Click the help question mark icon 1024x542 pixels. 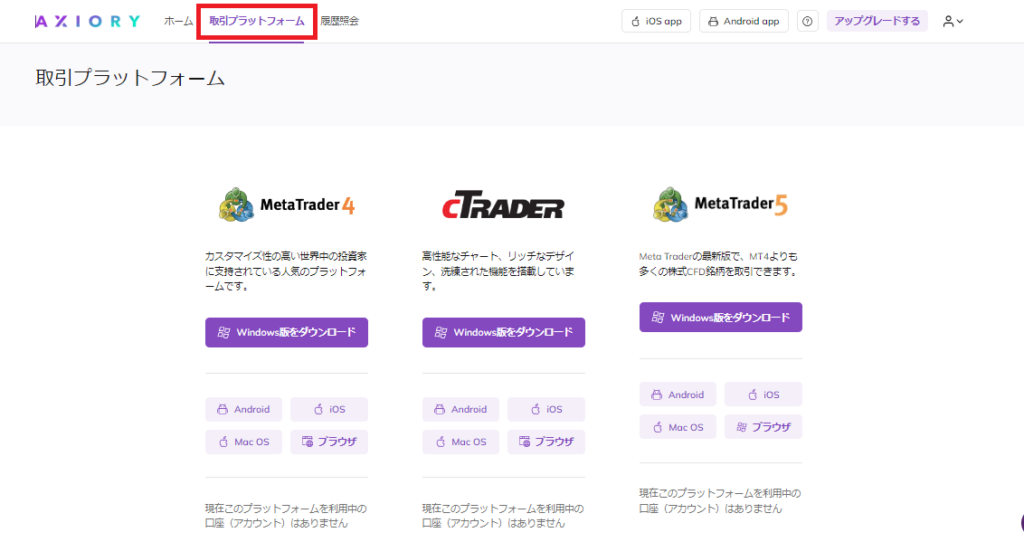(807, 21)
